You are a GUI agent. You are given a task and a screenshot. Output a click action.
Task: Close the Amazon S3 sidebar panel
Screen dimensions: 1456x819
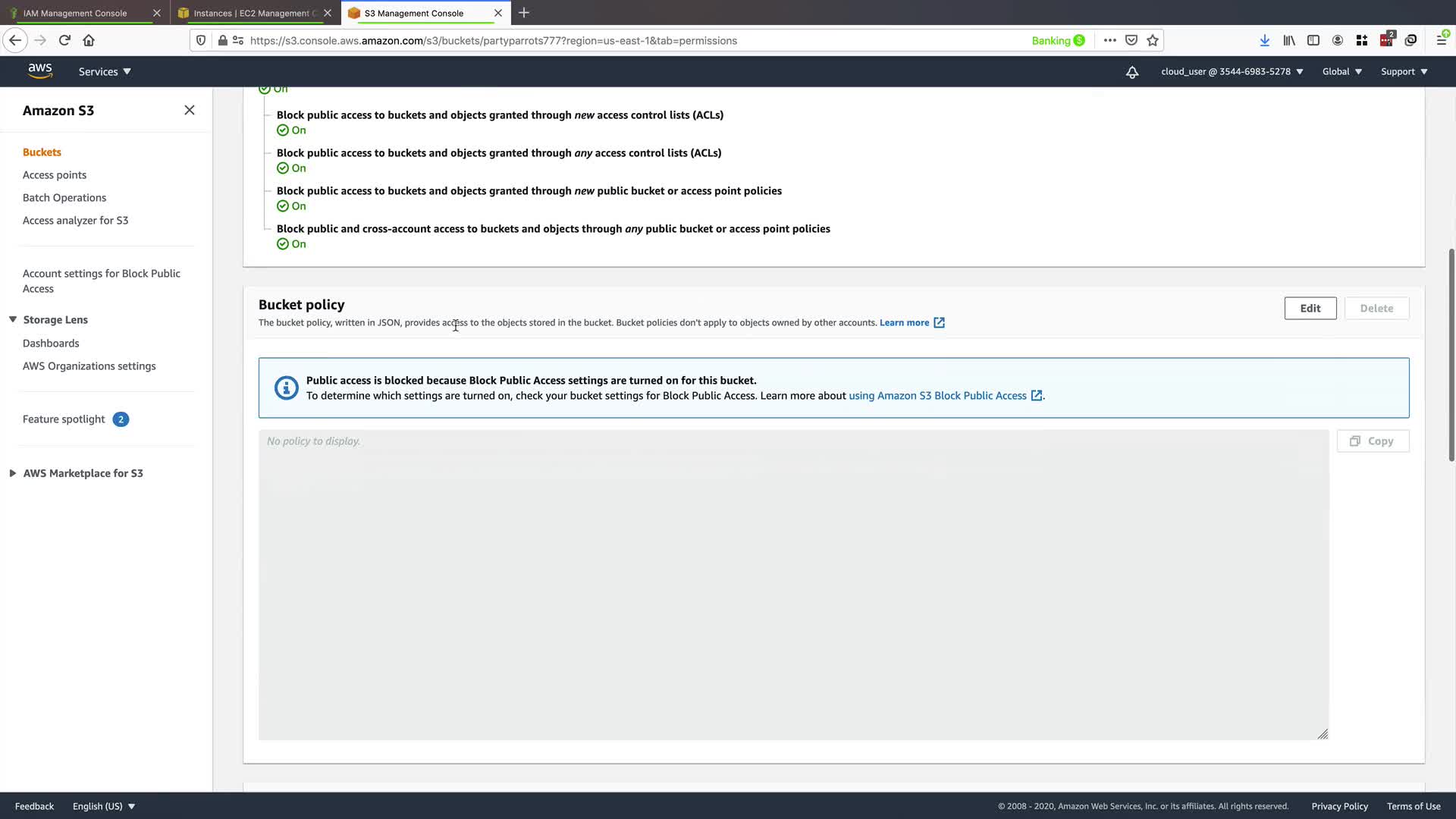pos(190,110)
